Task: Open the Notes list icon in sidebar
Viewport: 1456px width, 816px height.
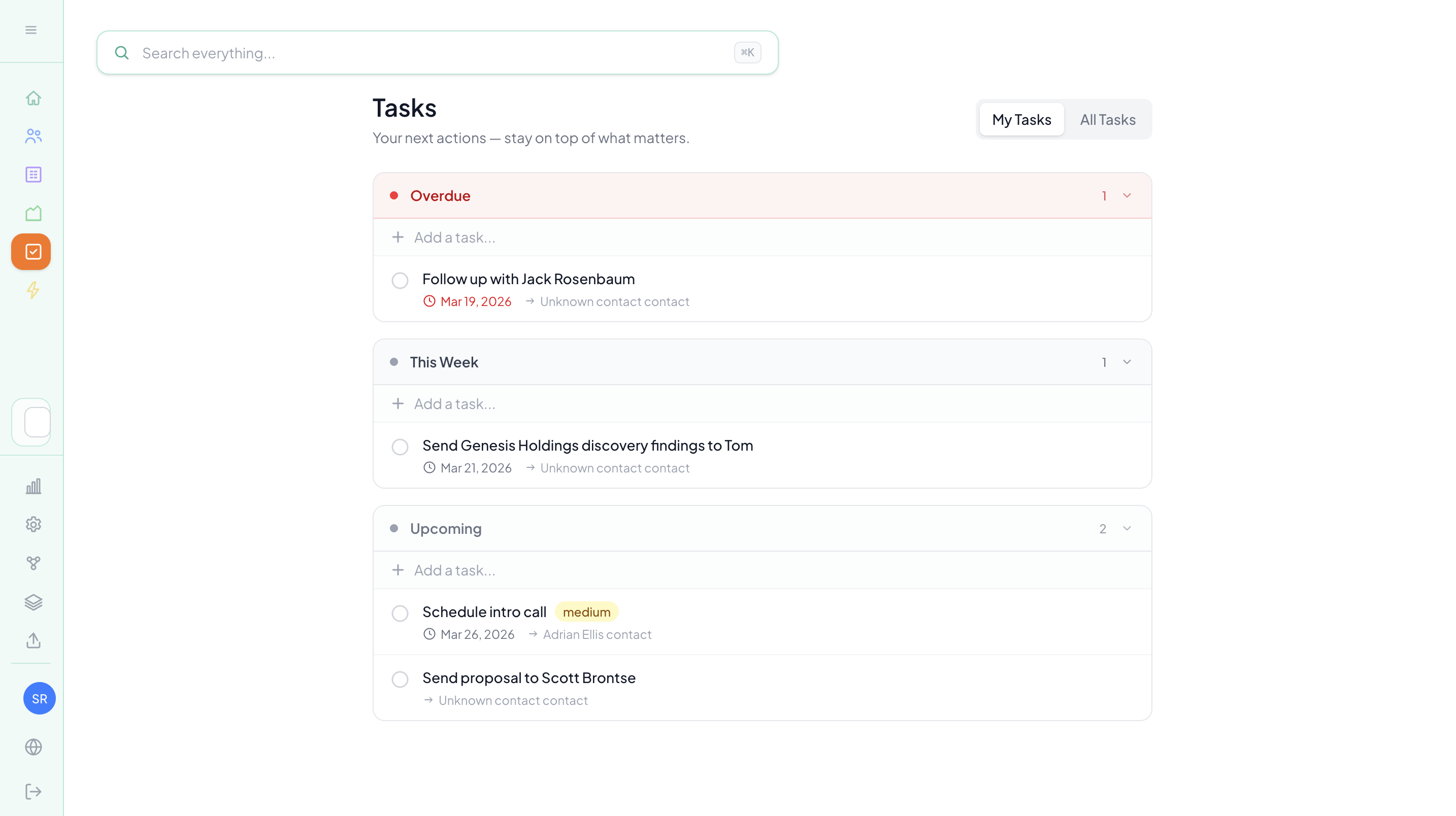Action: (x=33, y=175)
